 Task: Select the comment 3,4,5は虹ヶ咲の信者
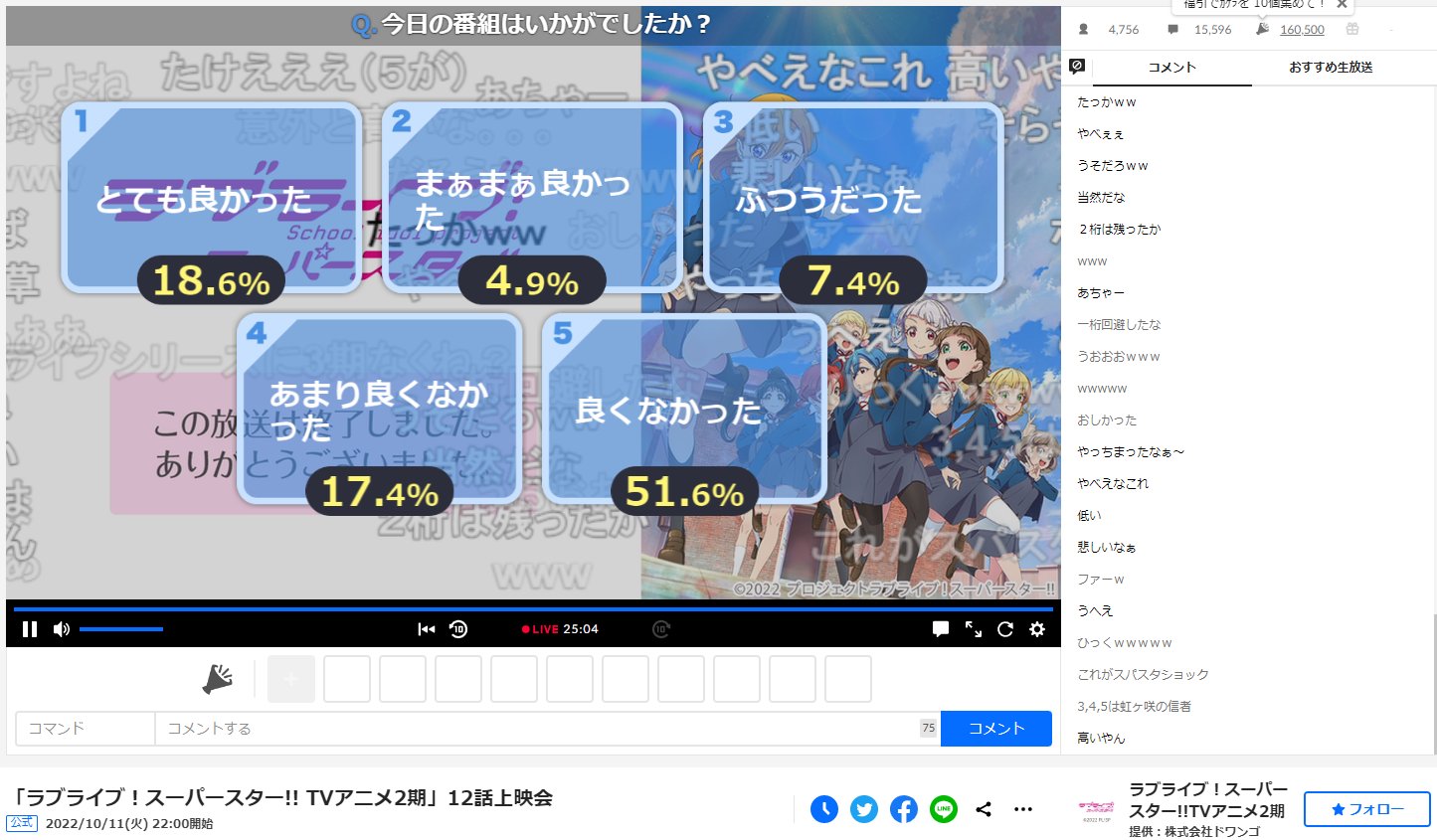pyautogui.click(x=1135, y=707)
